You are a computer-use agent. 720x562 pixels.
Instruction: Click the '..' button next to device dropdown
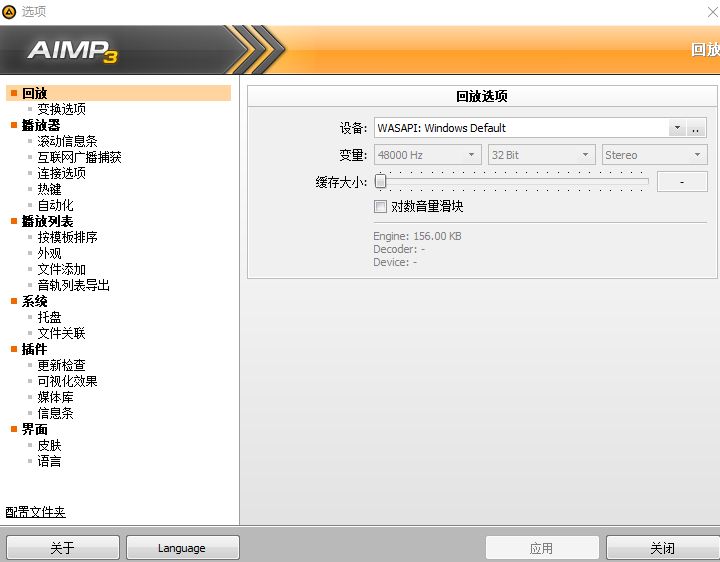pyautogui.click(x=696, y=128)
